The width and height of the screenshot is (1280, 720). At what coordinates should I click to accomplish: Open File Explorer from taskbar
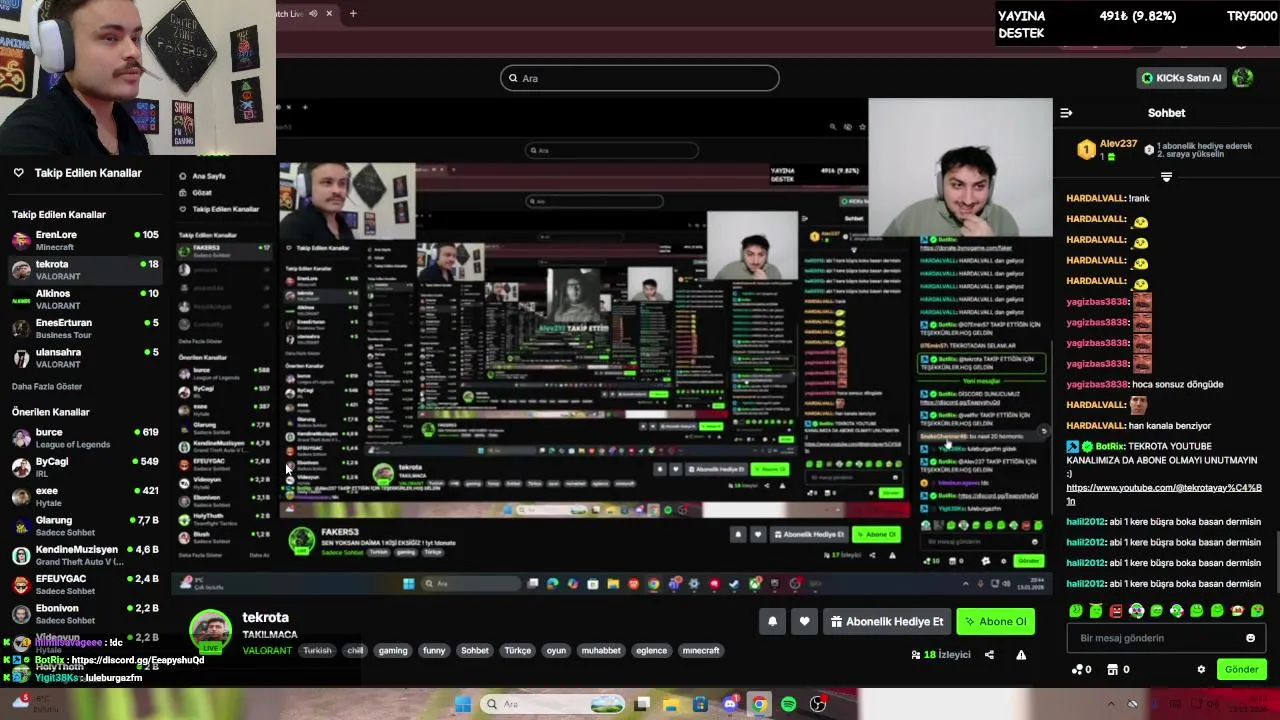671,704
